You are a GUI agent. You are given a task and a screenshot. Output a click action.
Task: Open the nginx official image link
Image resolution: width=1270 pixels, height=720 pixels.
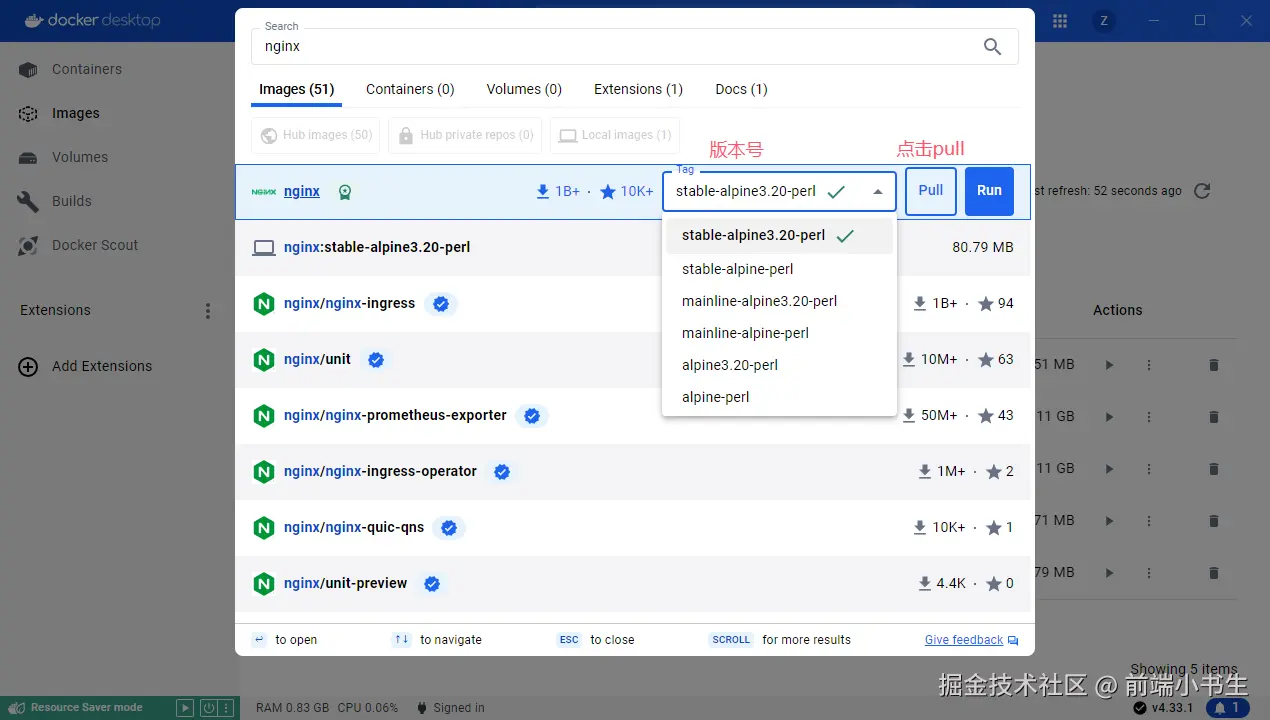[302, 191]
